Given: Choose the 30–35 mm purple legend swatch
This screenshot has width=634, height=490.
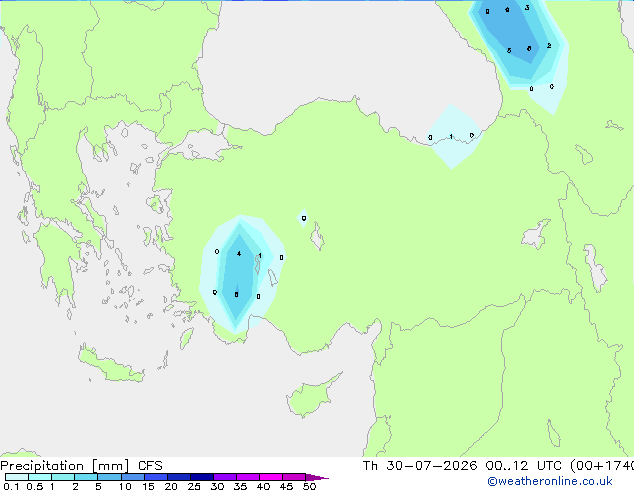Looking at the screenshot, I should click(224, 477).
